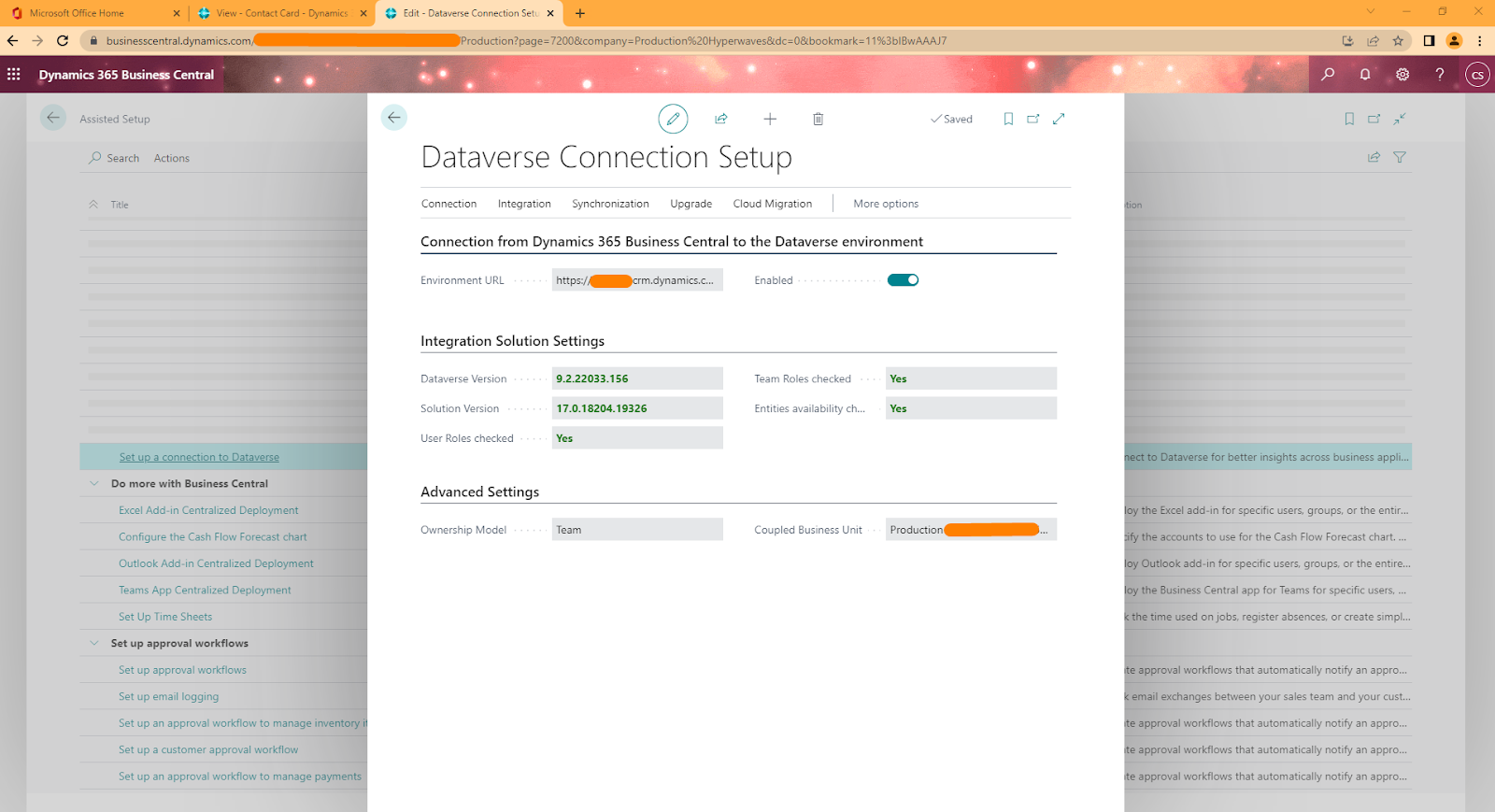Click the pencil edit icon
This screenshot has width=1495, height=812.
point(673,119)
